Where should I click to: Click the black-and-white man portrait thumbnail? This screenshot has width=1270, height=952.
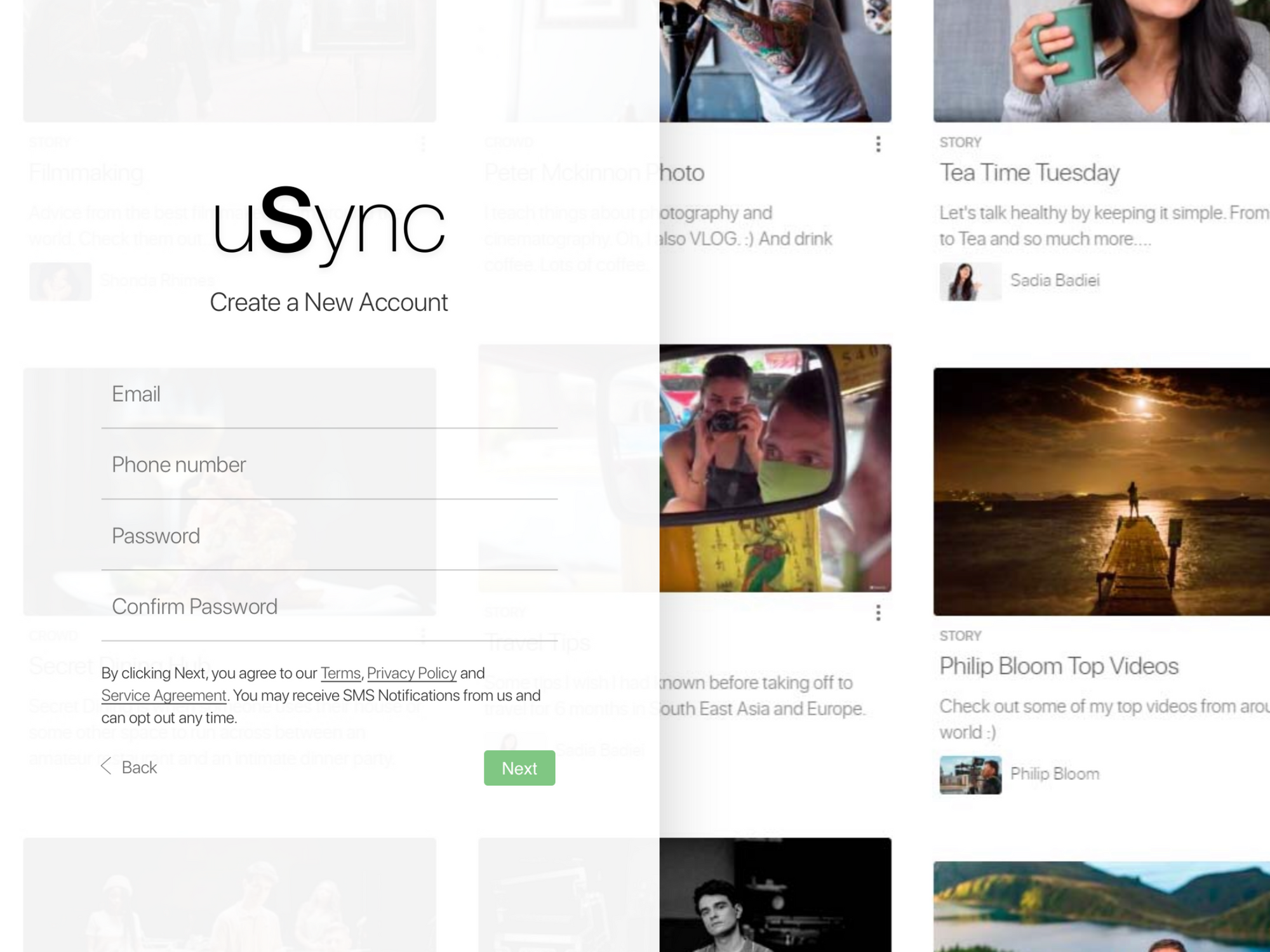[x=775, y=895]
